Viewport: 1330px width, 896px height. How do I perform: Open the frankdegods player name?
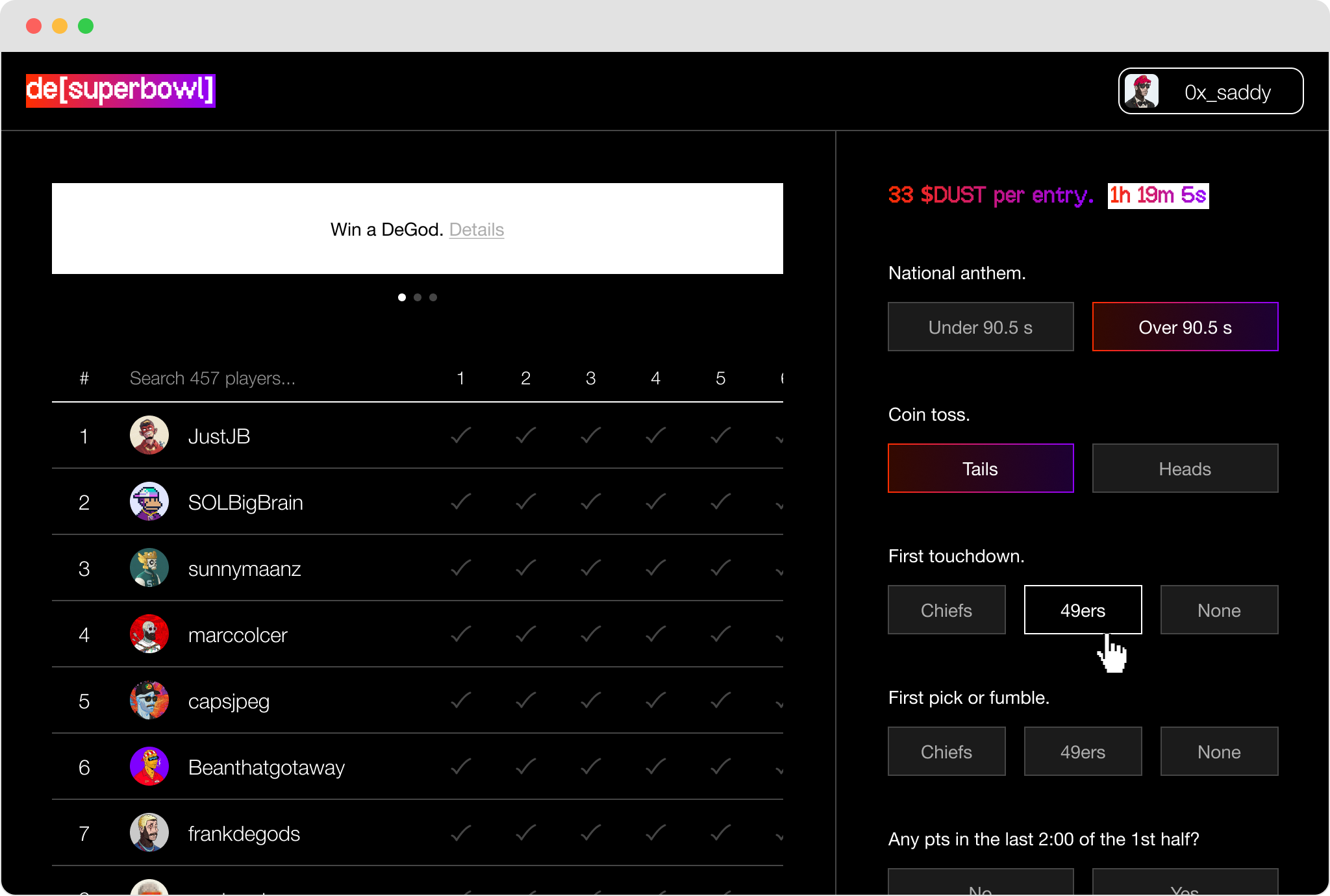coord(244,834)
